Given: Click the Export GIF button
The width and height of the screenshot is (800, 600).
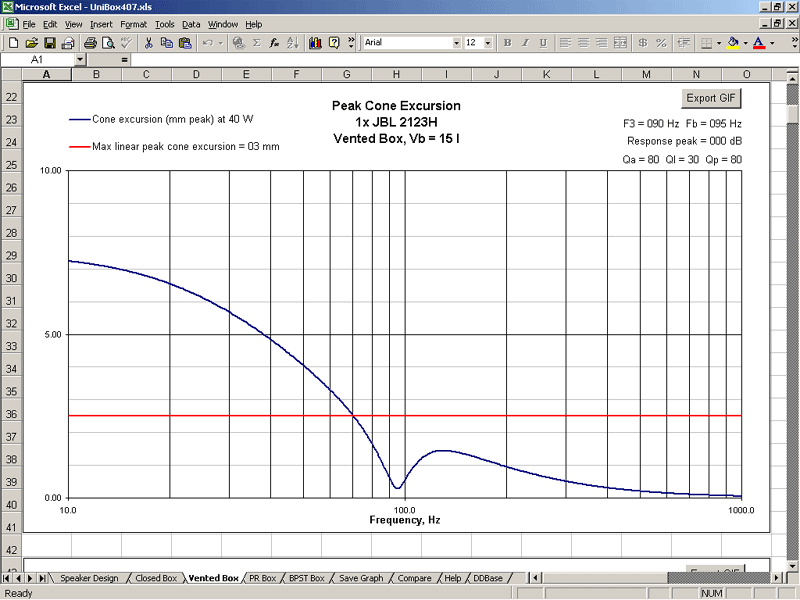Looking at the screenshot, I should (711, 98).
